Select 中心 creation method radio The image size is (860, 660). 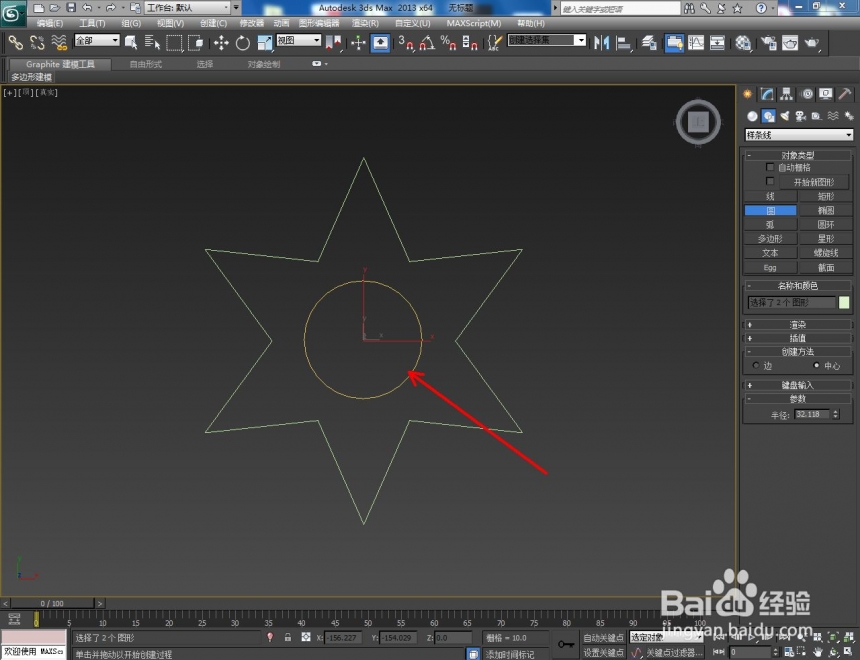[817, 365]
